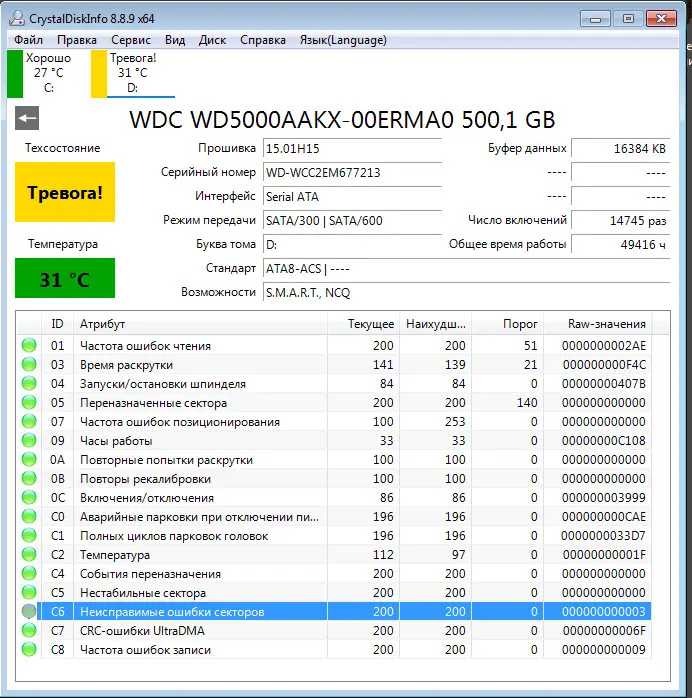692x698 pixels.
Task: Click the CrystalDiskInfo title bar app icon
Action: point(15,18)
